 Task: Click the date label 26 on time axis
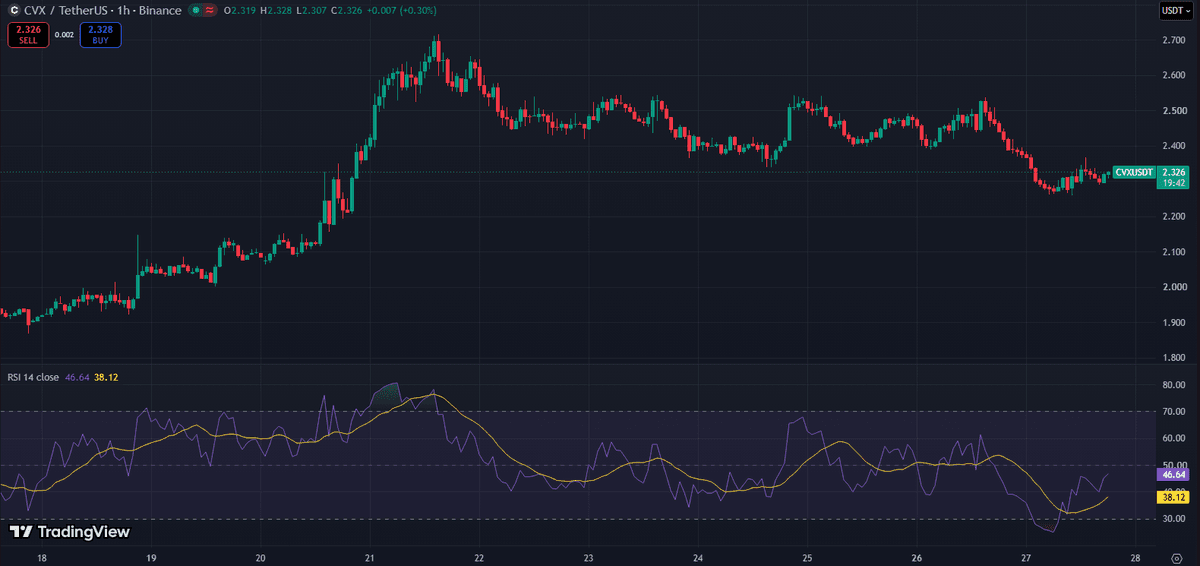[917, 558]
